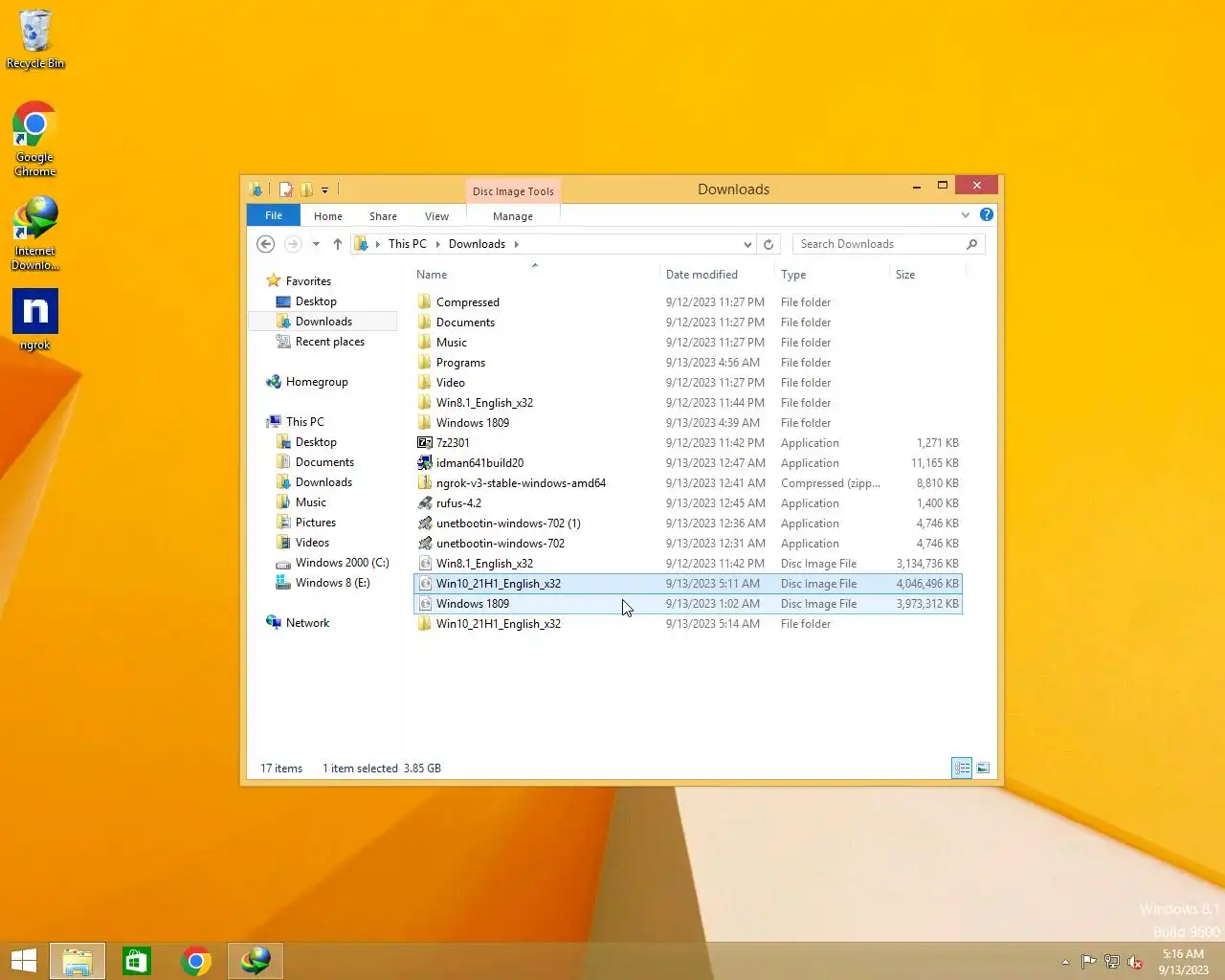
Task: Expand the ribbon with the chevron
Action: 966,214
